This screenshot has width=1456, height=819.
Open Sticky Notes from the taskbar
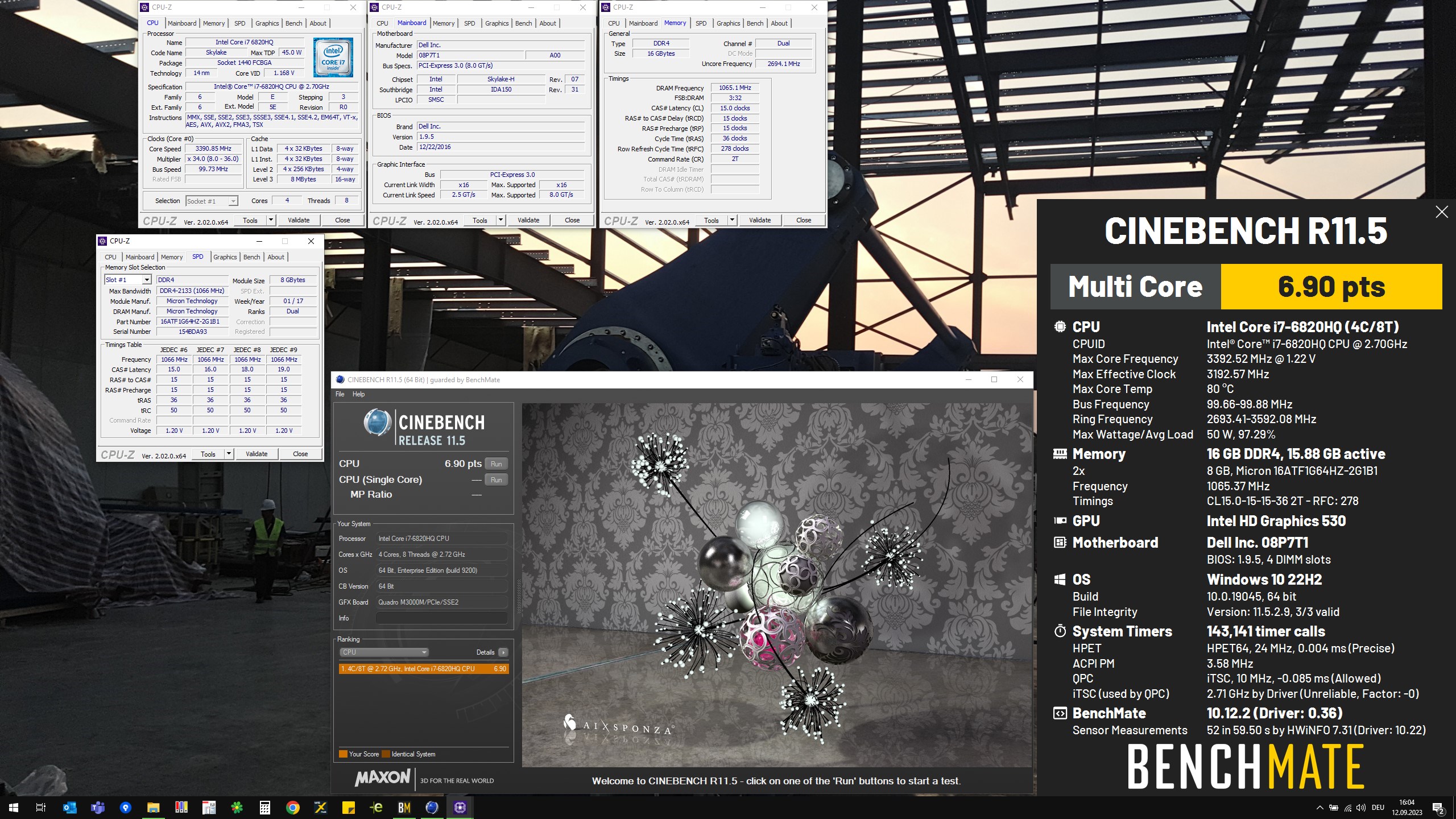click(349, 807)
